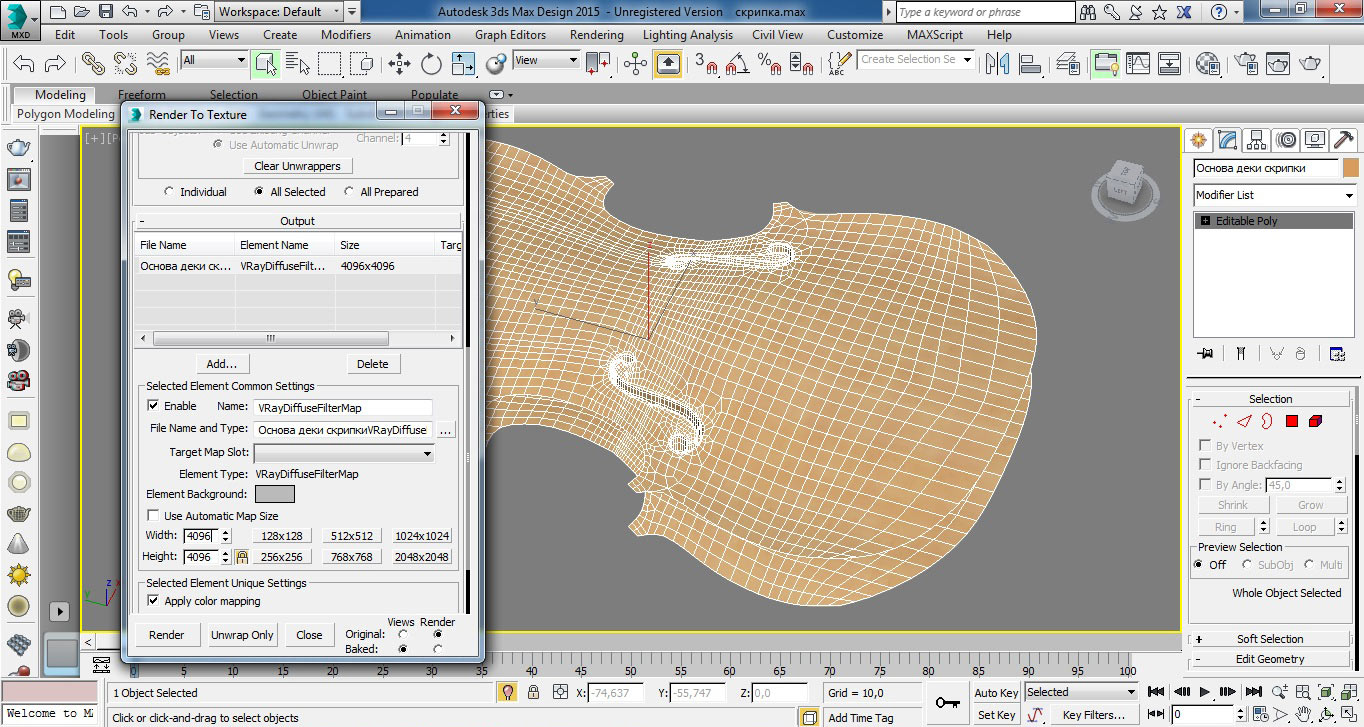
Task: Choose Vertex sub-object selection icon
Action: coord(1218,422)
